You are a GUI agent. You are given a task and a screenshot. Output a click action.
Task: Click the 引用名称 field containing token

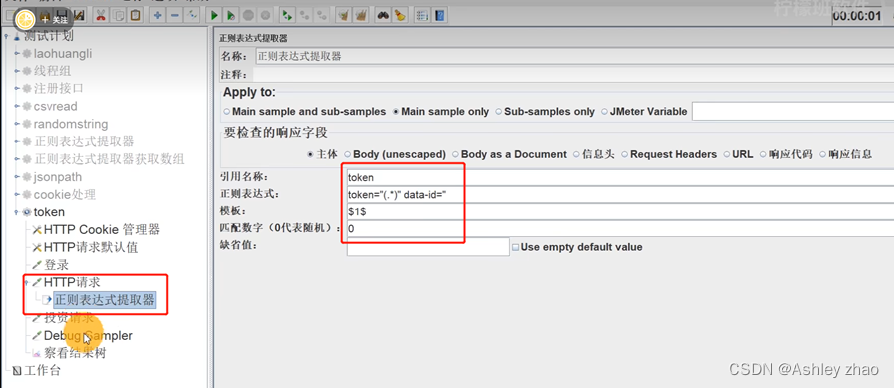[x=620, y=177]
